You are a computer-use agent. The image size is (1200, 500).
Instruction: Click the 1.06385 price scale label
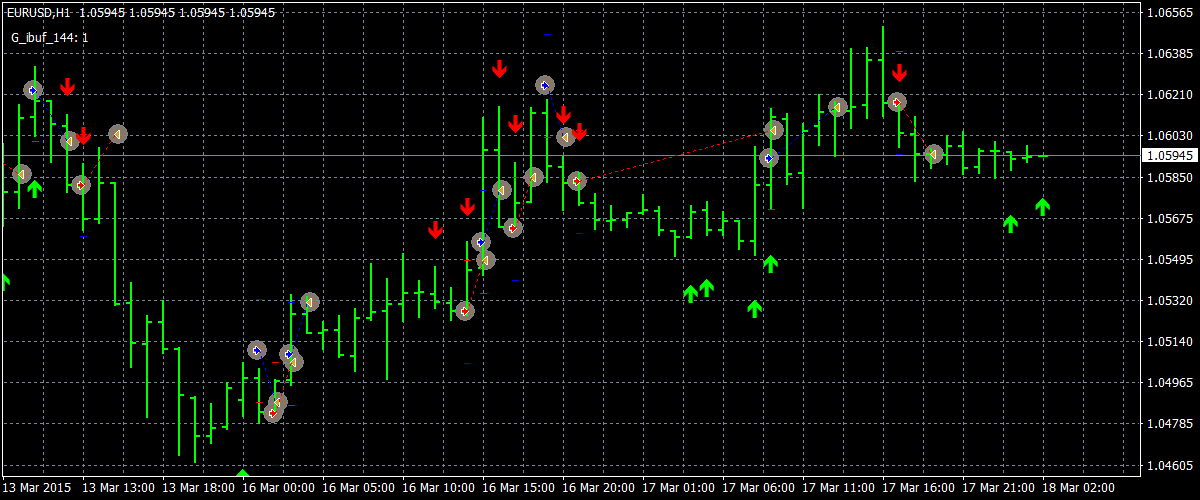(1169, 54)
